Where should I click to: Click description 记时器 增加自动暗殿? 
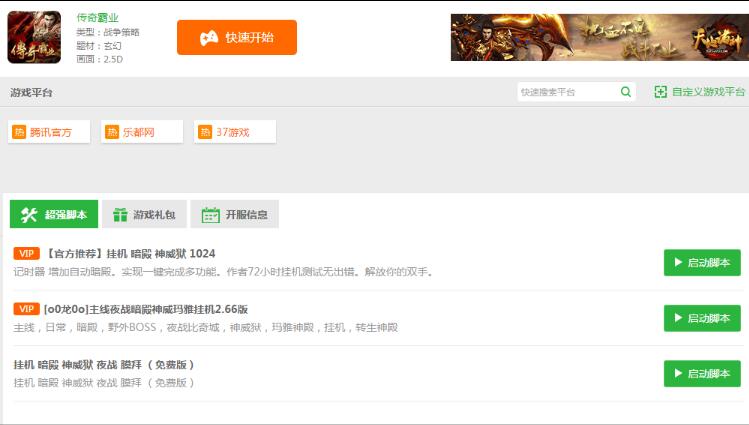coord(224,272)
